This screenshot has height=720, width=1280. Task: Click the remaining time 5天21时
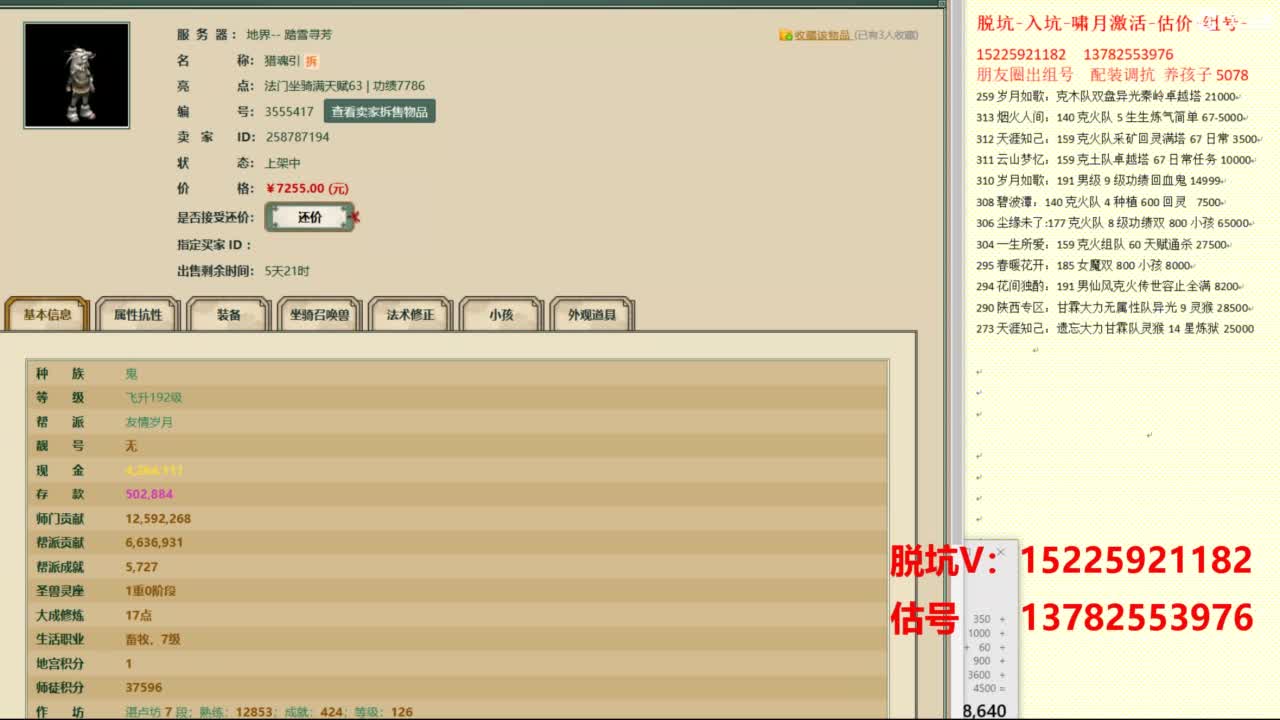pos(287,271)
